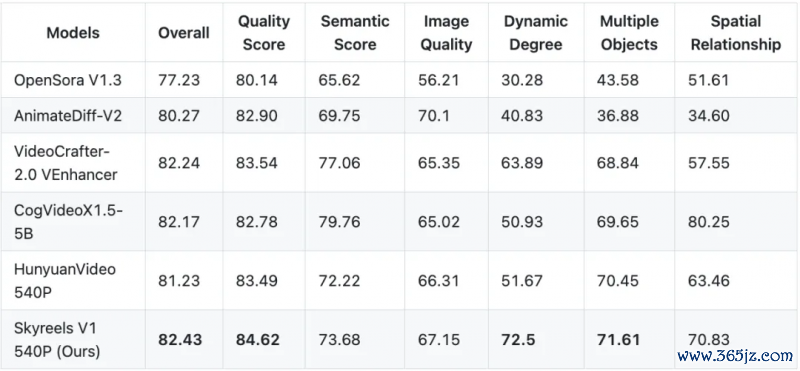The height and width of the screenshot is (371, 800).
Task: Click the Dynamic Degree column header
Action: (536, 33)
